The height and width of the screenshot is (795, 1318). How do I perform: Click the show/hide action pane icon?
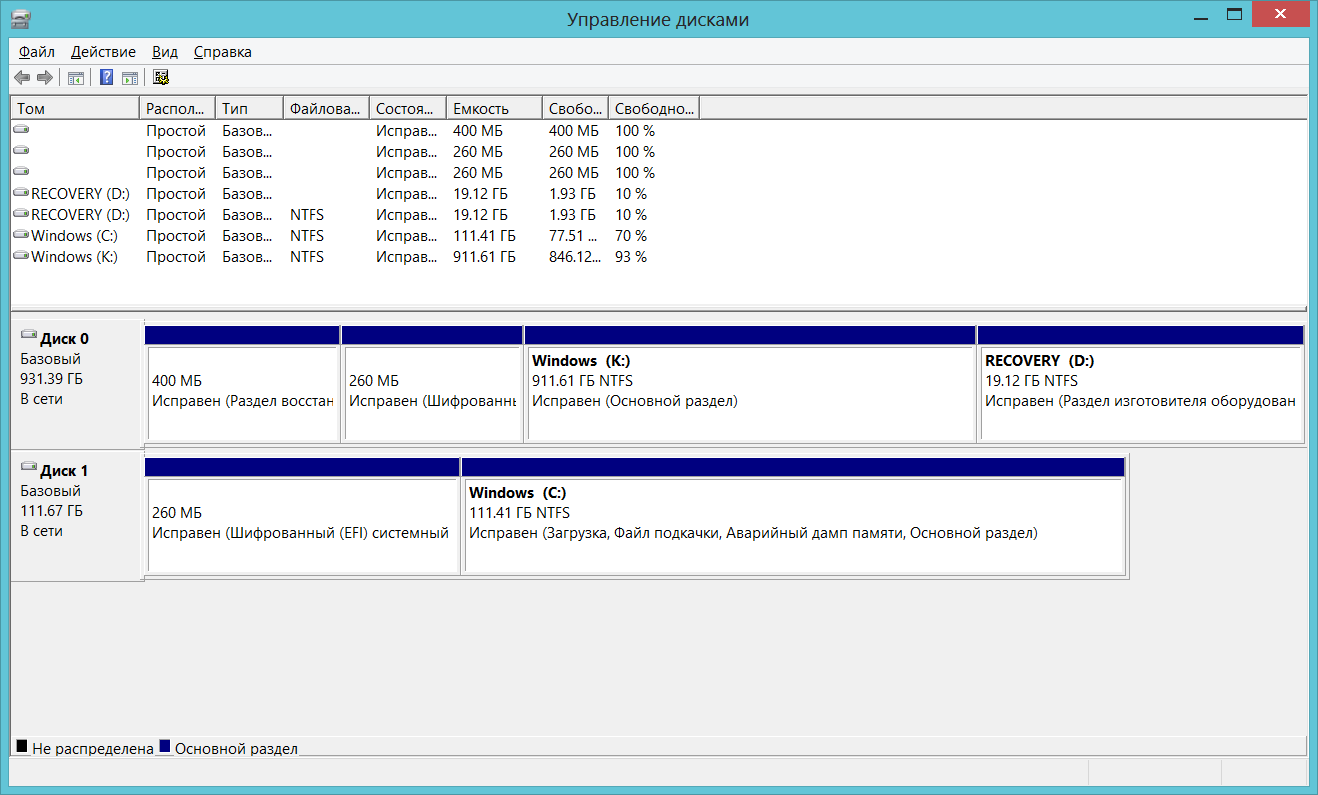pyautogui.click(x=129, y=78)
